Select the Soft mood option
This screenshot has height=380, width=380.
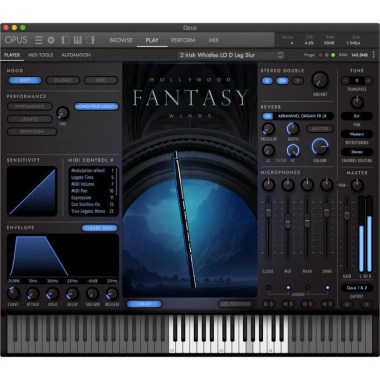point(25,80)
